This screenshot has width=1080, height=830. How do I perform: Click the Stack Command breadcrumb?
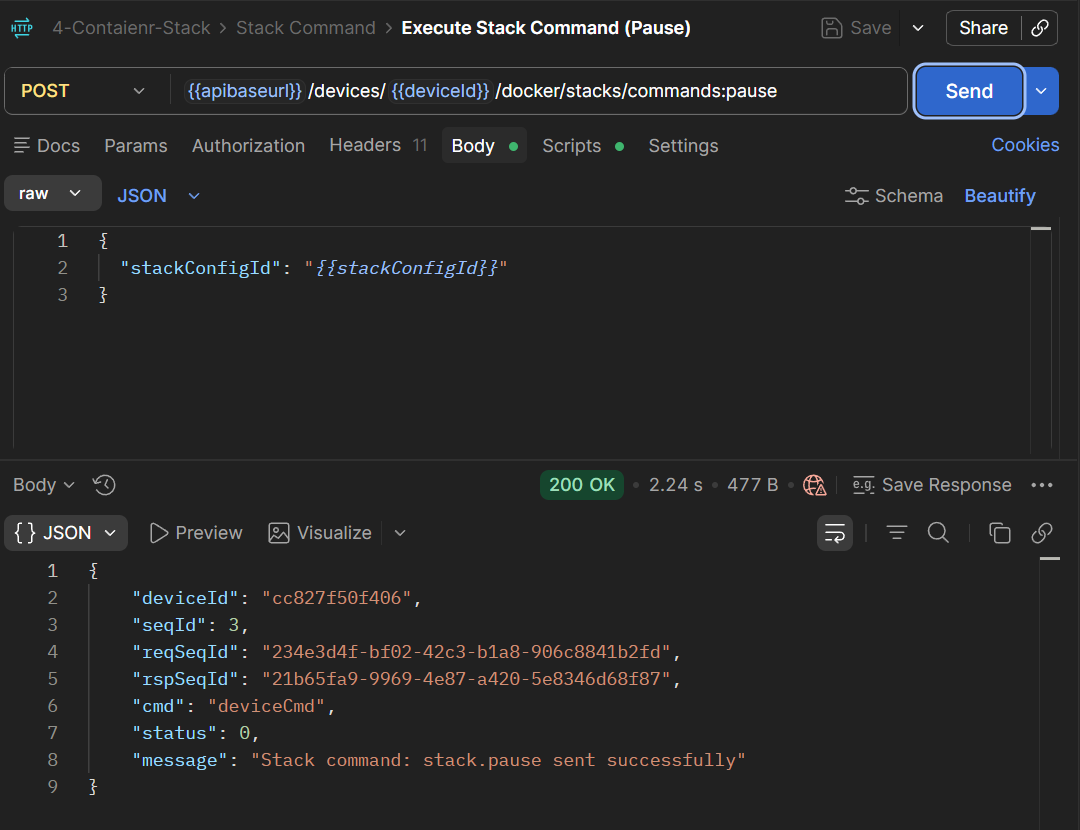306,28
